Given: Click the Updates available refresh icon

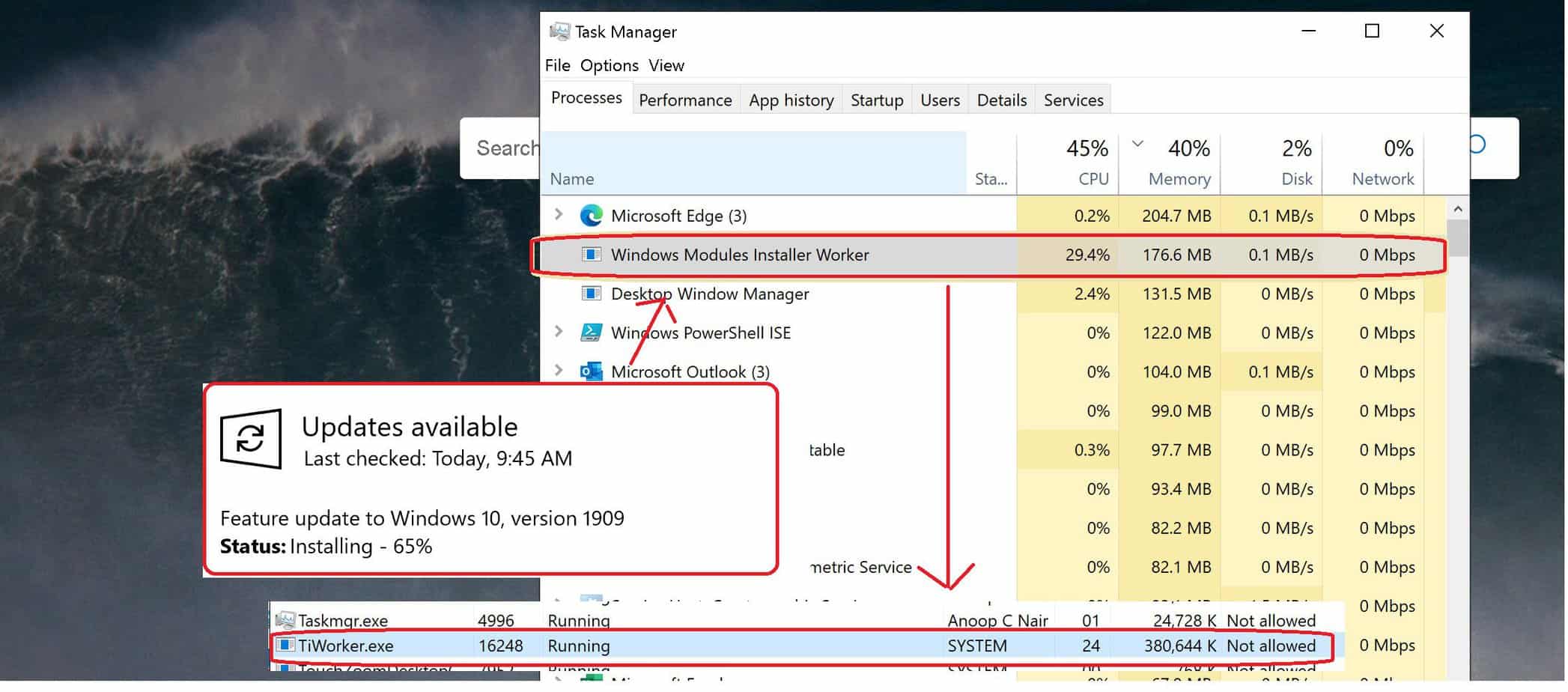Looking at the screenshot, I should pyautogui.click(x=251, y=439).
